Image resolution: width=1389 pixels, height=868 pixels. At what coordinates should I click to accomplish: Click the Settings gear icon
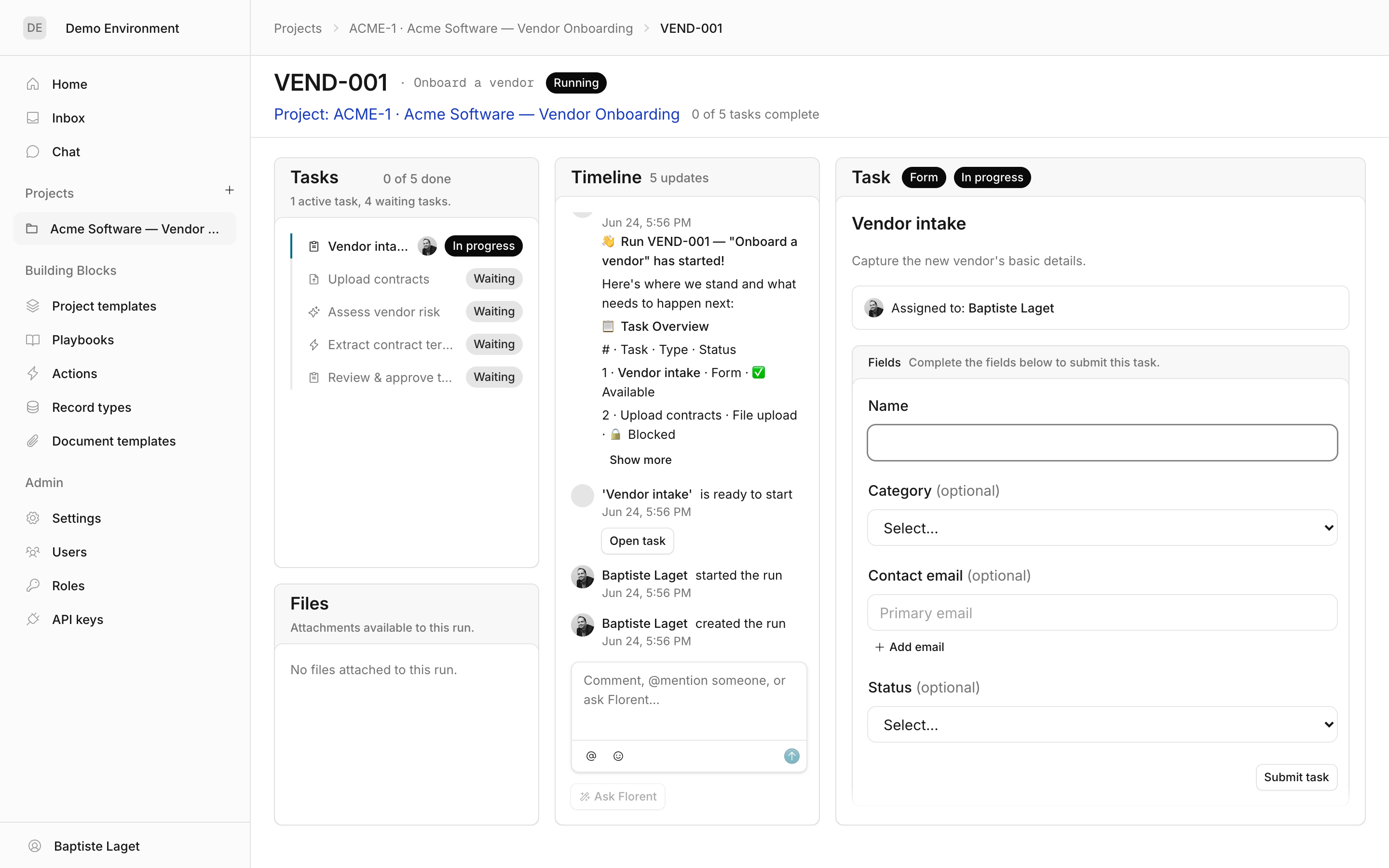33,518
